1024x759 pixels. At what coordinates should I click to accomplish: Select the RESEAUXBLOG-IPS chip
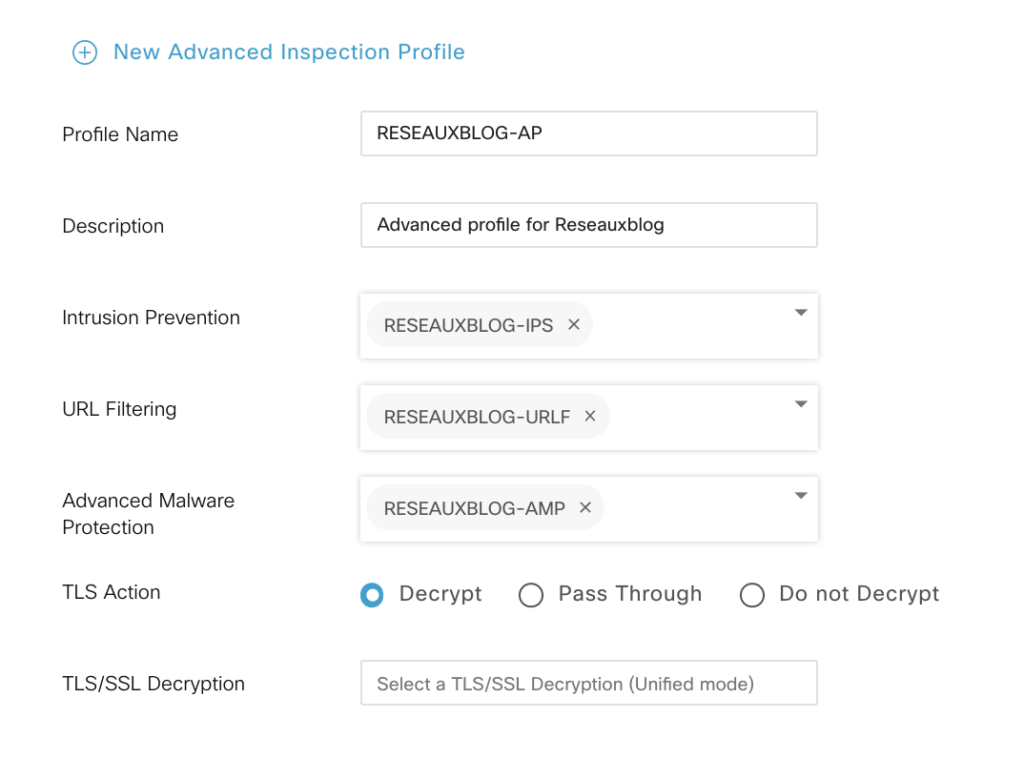[x=467, y=326]
